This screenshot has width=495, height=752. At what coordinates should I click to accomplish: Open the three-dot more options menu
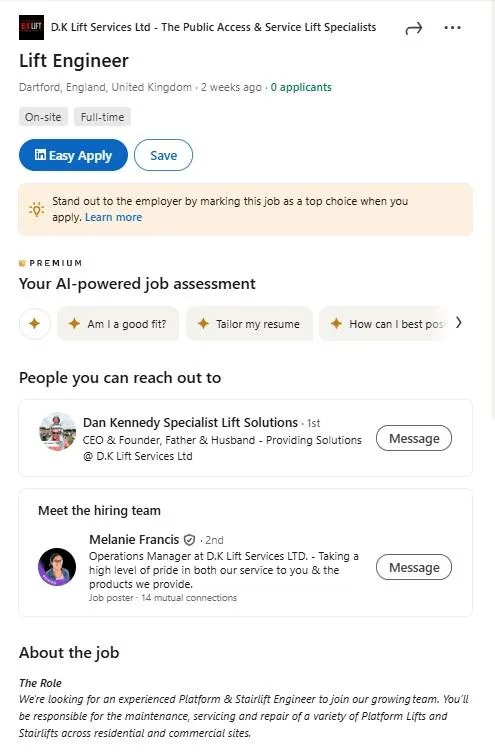[452, 28]
